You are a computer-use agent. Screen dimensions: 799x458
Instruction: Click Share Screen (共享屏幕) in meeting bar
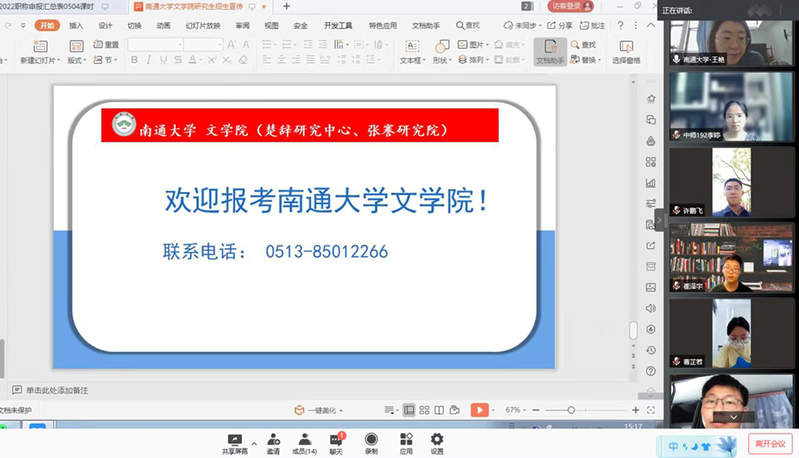[x=235, y=444]
